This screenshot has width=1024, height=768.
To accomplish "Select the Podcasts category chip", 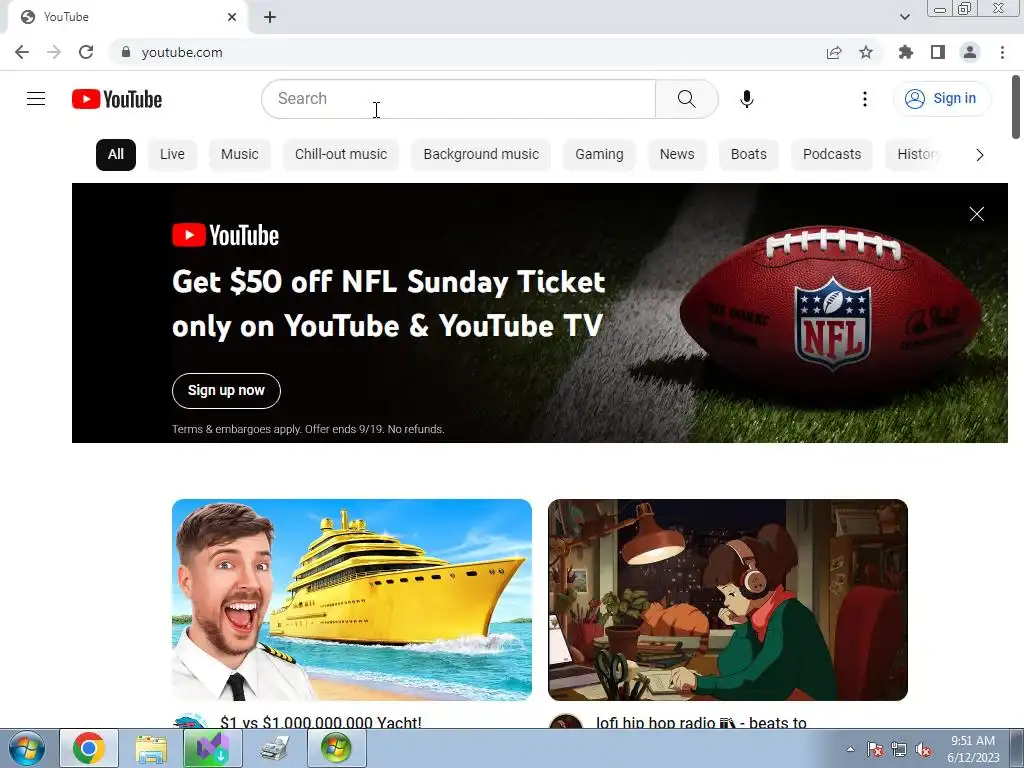I will (832, 155).
